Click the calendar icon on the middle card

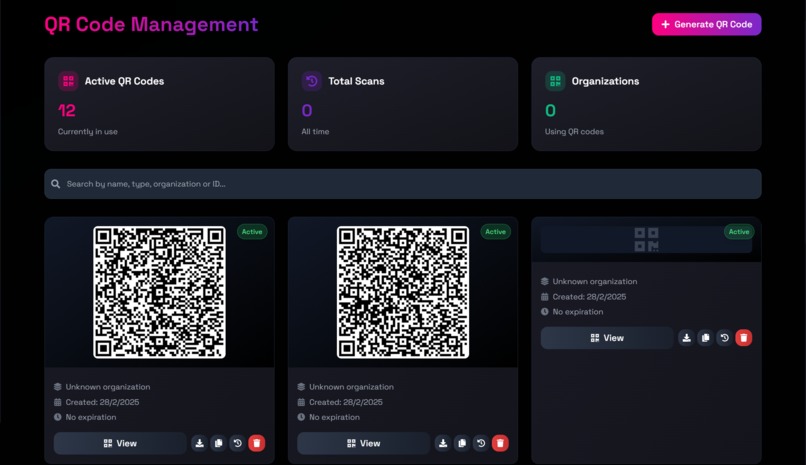(x=301, y=402)
